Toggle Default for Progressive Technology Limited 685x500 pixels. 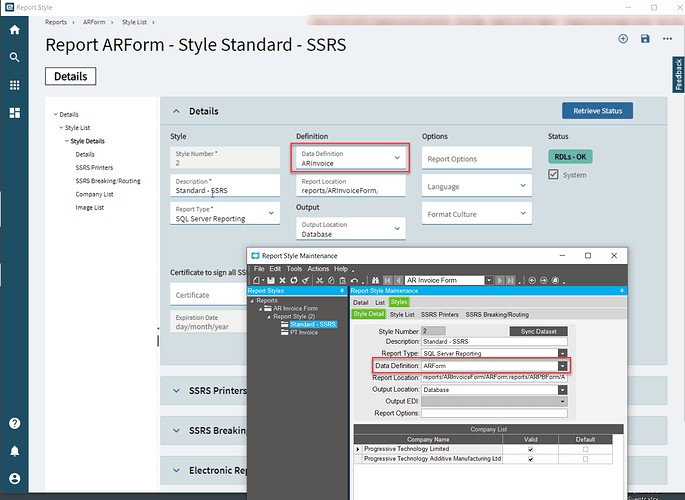click(x=585, y=449)
